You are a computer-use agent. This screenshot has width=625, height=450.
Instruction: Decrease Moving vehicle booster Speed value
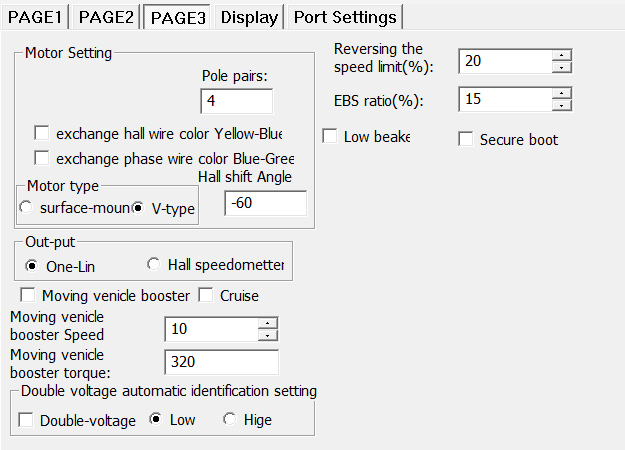267,335
